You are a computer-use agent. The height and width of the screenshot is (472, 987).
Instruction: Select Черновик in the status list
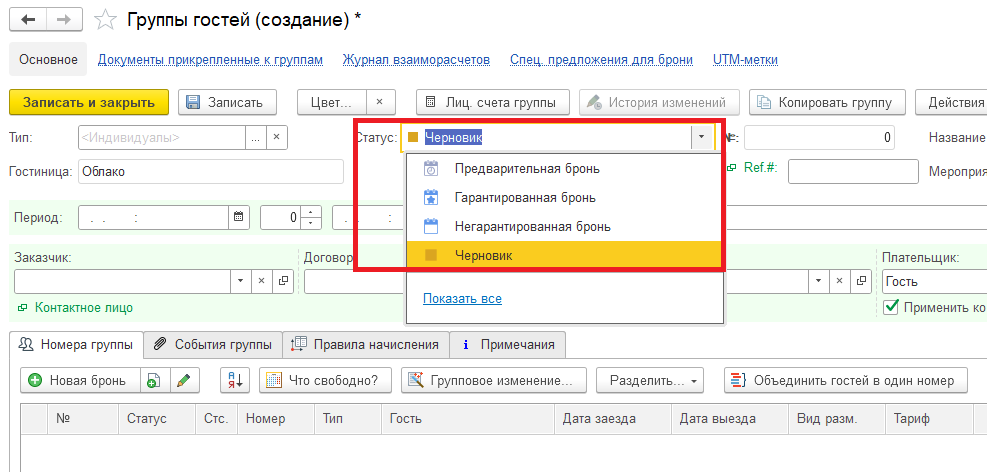point(563,256)
